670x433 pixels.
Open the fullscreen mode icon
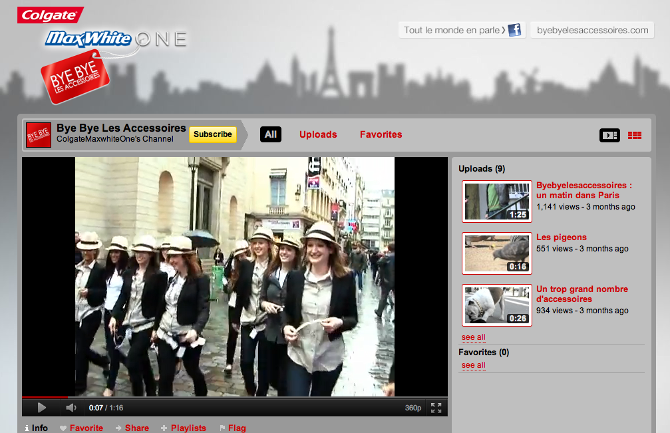[436, 408]
